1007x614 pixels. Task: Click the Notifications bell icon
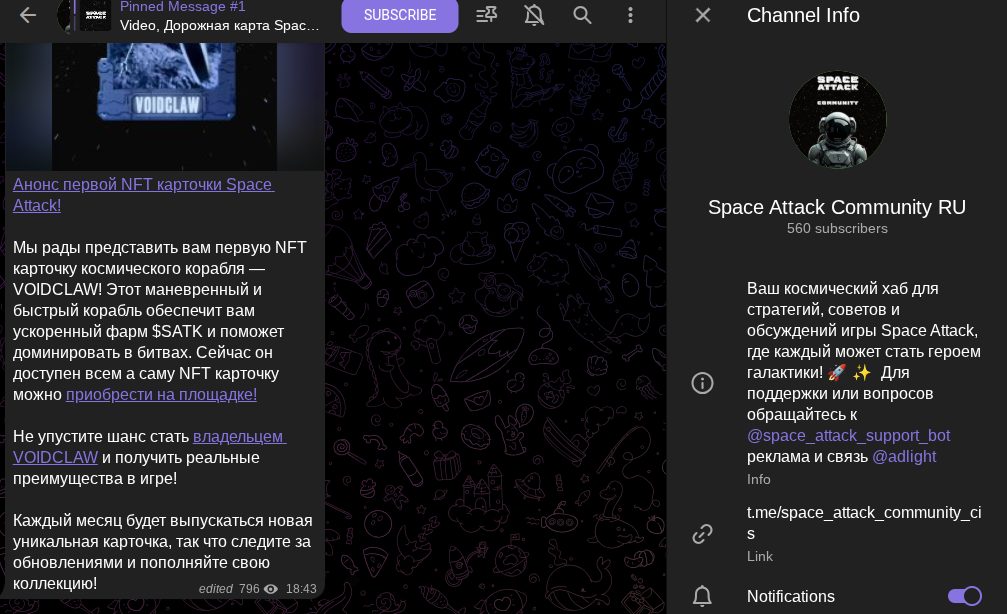pos(702,596)
